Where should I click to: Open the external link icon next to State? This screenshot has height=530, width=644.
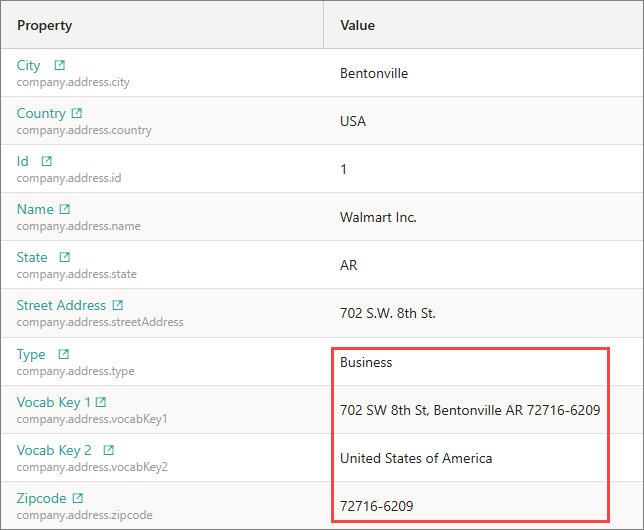(65, 257)
